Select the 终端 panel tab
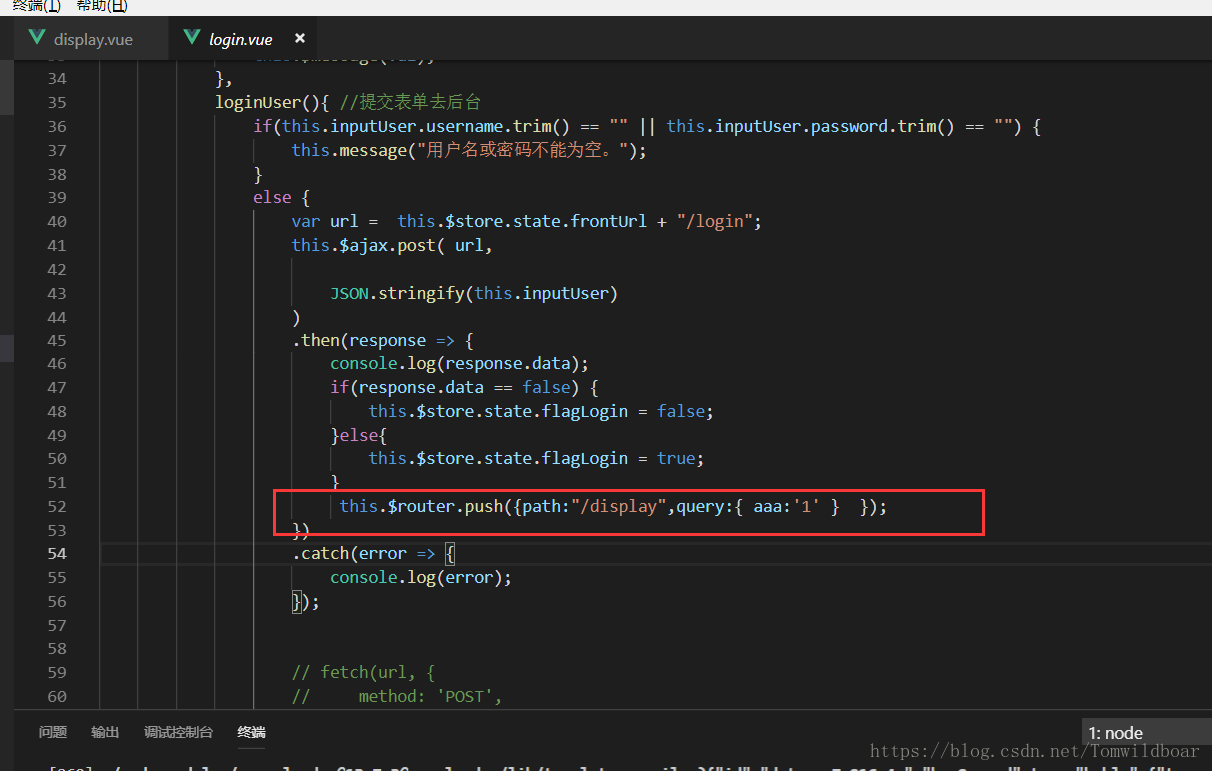Image resolution: width=1212 pixels, height=771 pixels. click(251, 732)
